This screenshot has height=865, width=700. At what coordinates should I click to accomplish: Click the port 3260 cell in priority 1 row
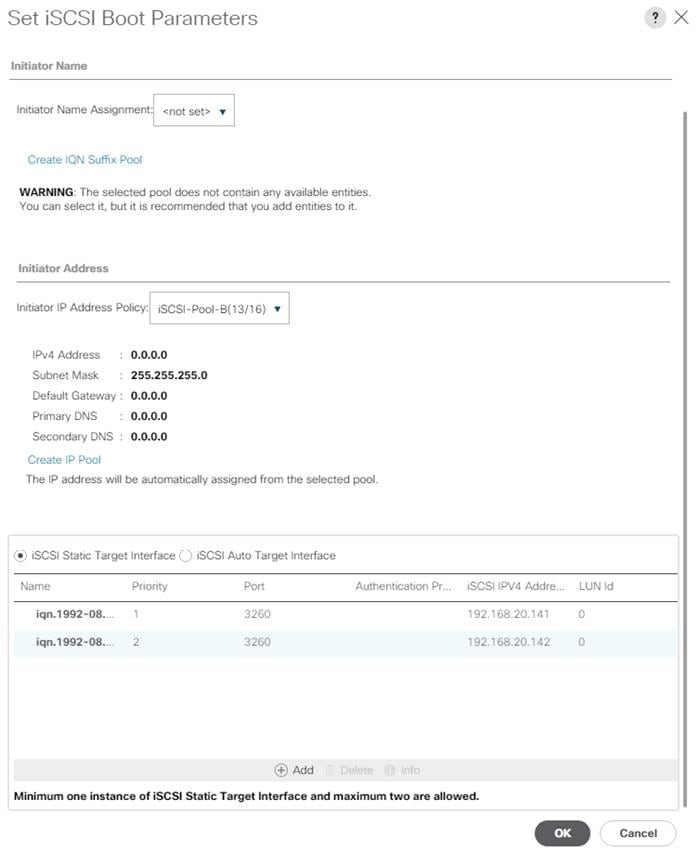[x=257, y=614]
